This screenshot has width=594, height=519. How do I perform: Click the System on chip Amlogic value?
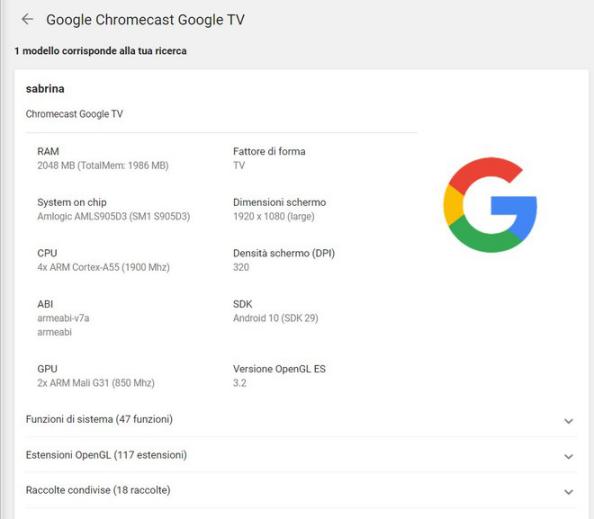114,216
